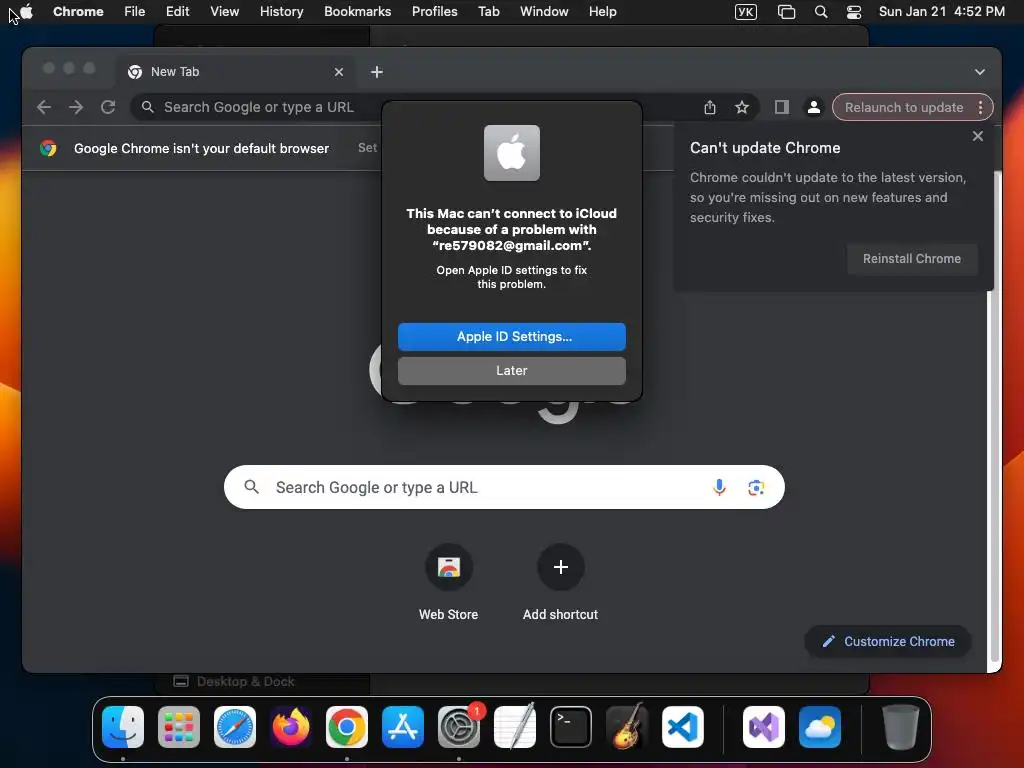
Task: Bookmark this tab with the star icon
Action: [x=742, y=107]
